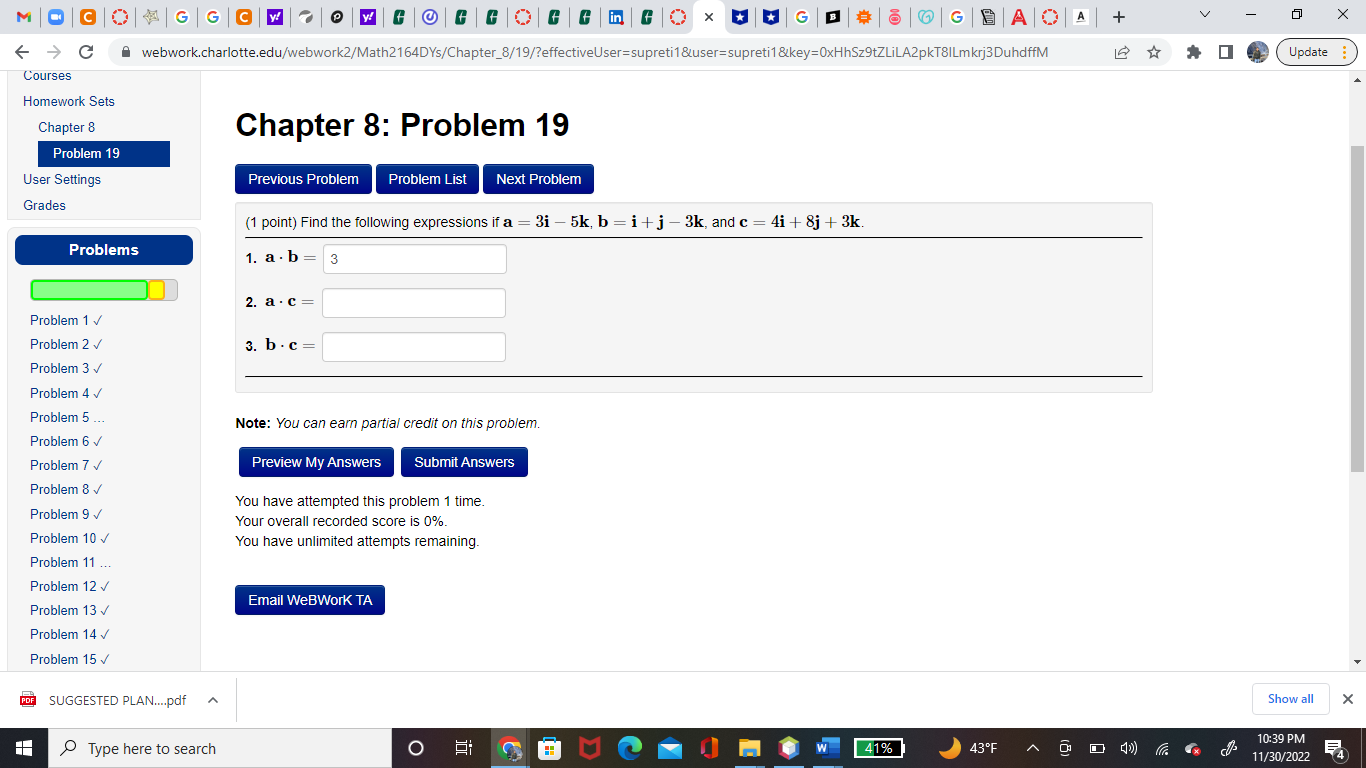Open Problem 11 from the list
This screenshot has height=768, width=1366.
(70, 562)
